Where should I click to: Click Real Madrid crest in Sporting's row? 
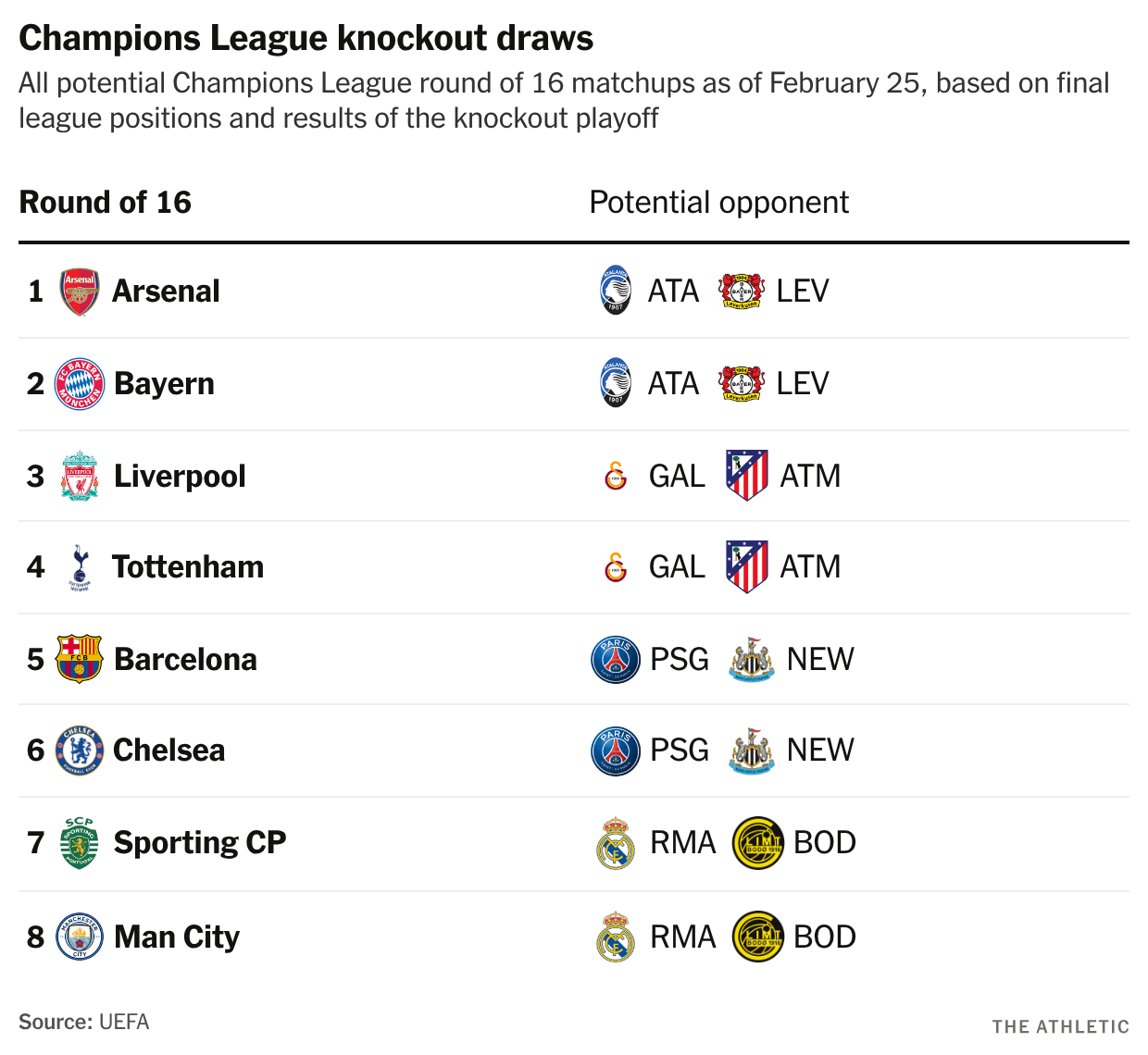pyautogui.click(x=616, y=842)
